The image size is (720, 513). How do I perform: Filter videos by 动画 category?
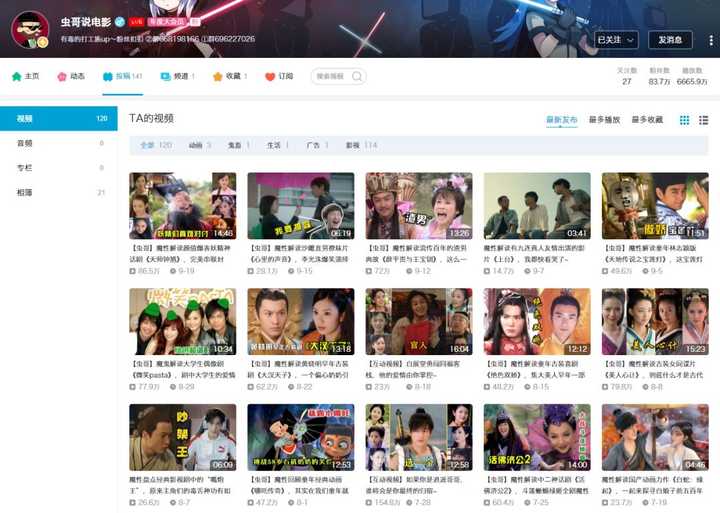(x=200, y=146)
